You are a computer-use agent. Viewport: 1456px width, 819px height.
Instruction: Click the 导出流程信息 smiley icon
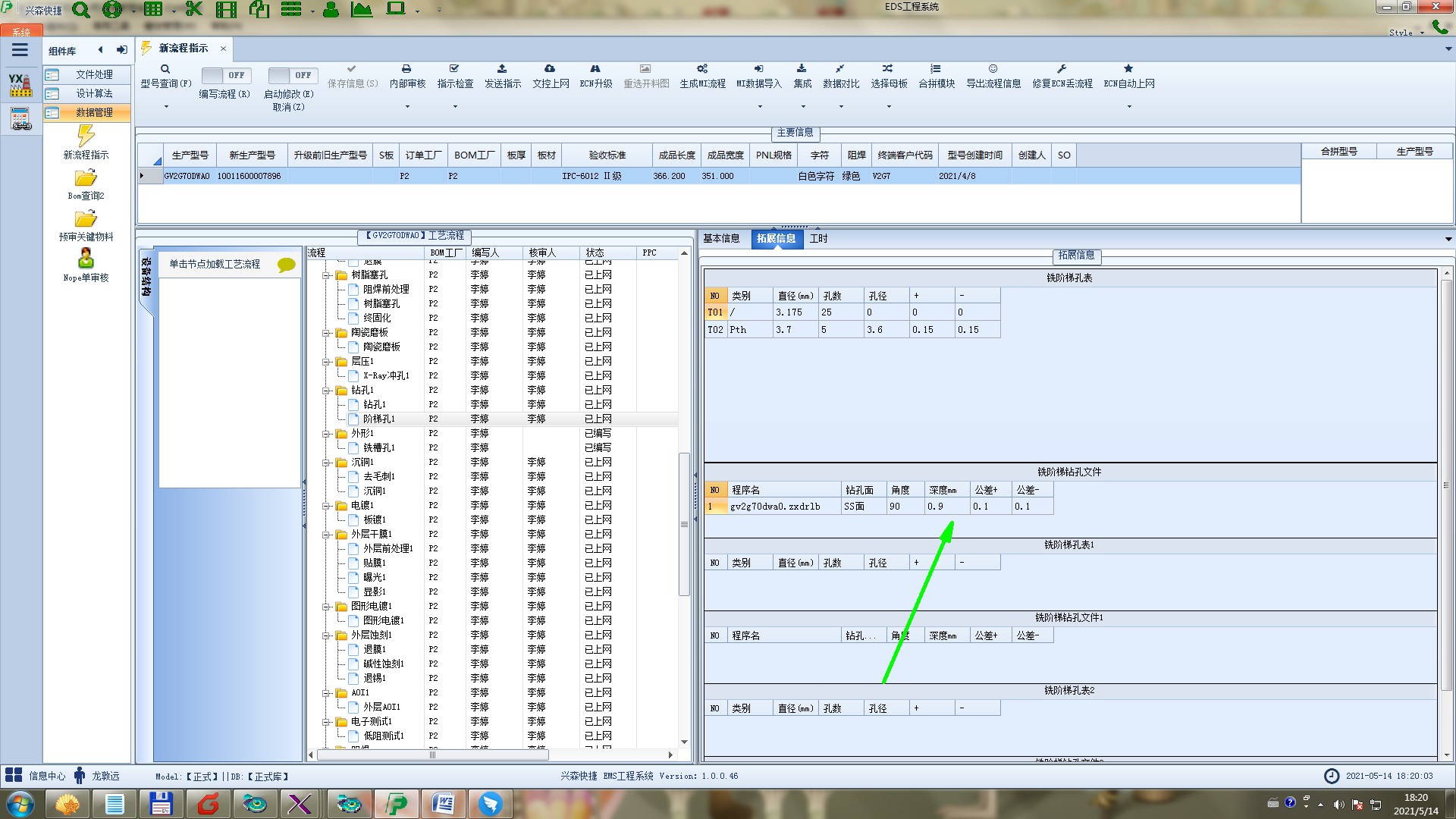click(993, 69)
